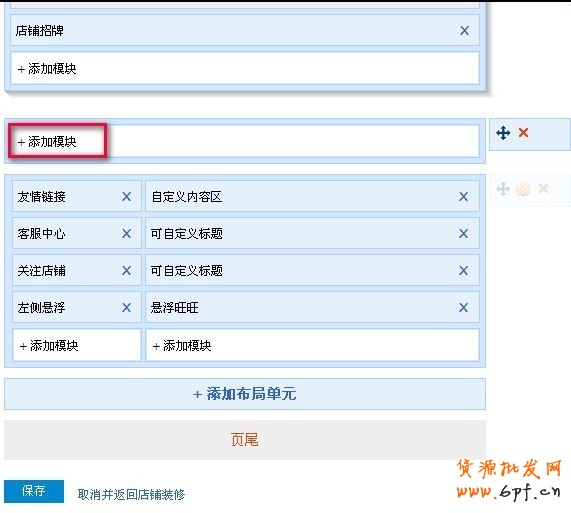Remove the 悬浮旺旺 module
The height and width of the screenshot is (513, 571).
[464, 308]
